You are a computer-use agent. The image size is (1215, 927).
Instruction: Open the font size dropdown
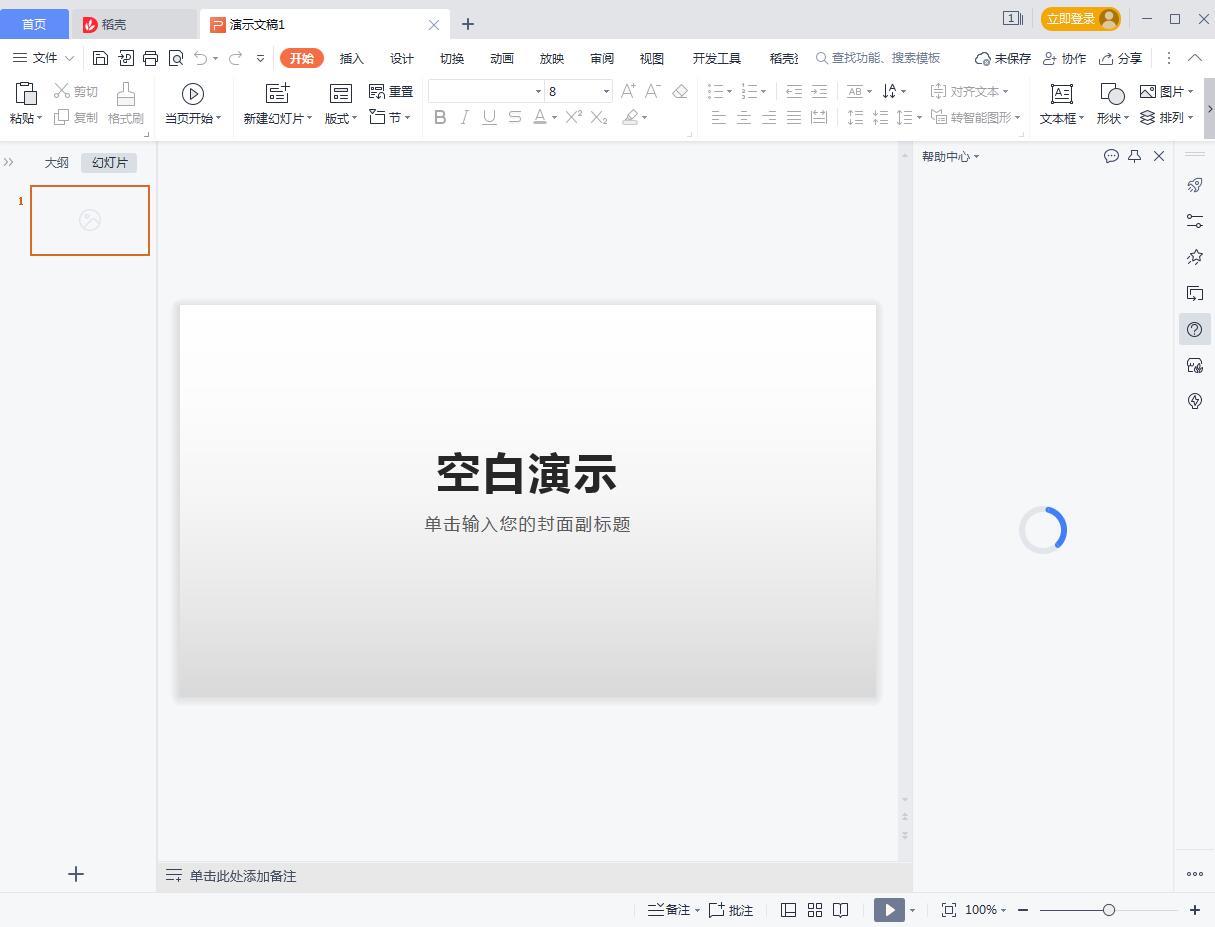pos(607,90)
